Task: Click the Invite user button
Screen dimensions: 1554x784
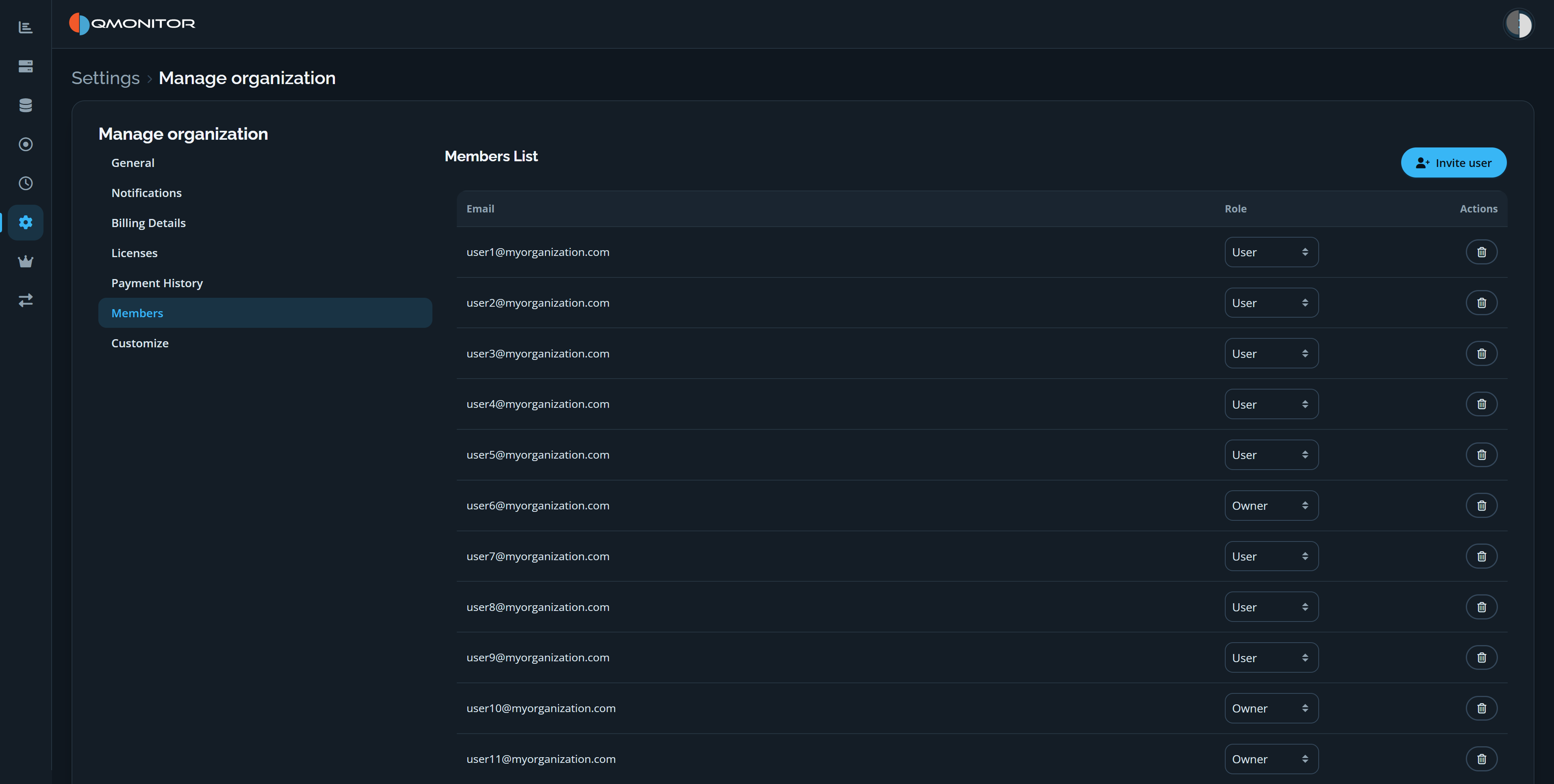Action: point(1453,163)
